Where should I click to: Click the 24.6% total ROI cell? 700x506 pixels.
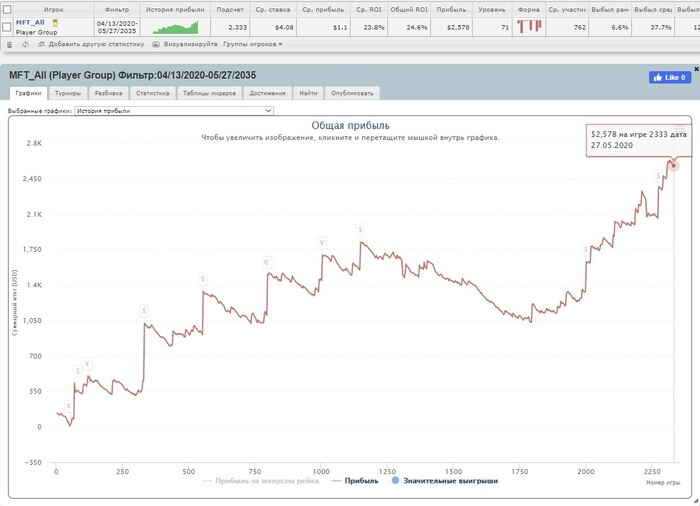click(409, 27)
